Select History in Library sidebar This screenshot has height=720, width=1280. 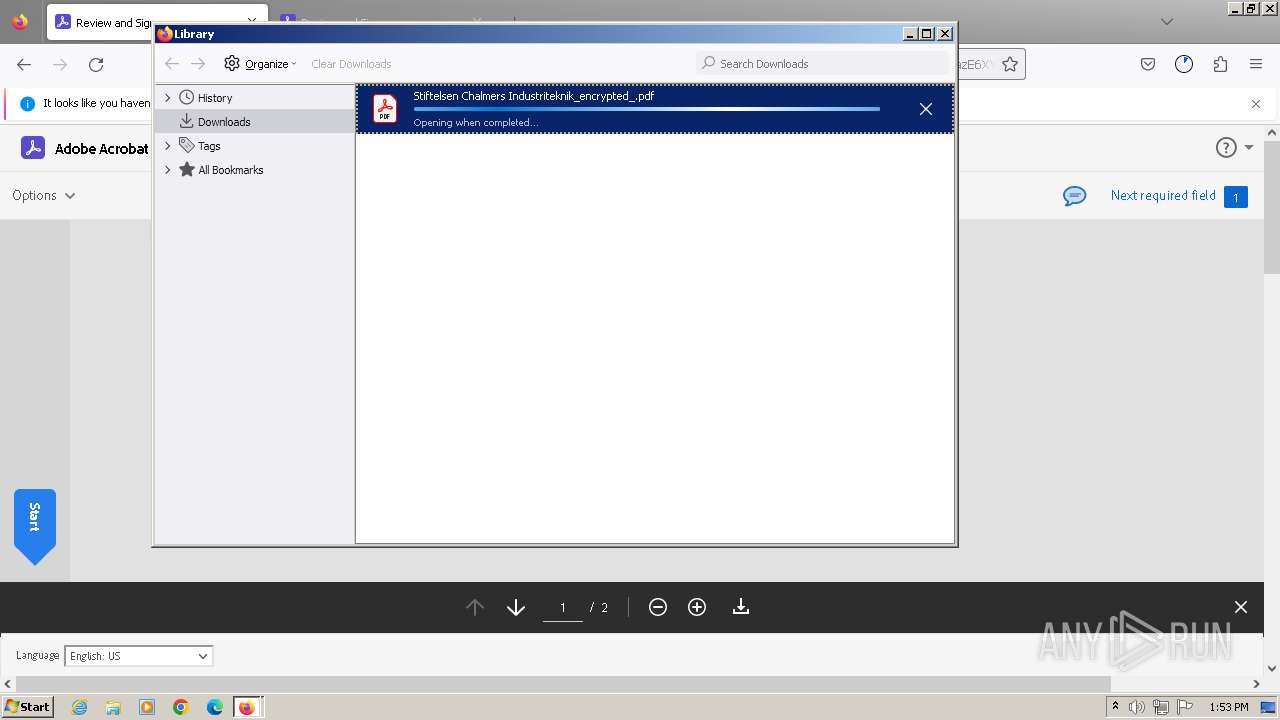click(214, 98)
